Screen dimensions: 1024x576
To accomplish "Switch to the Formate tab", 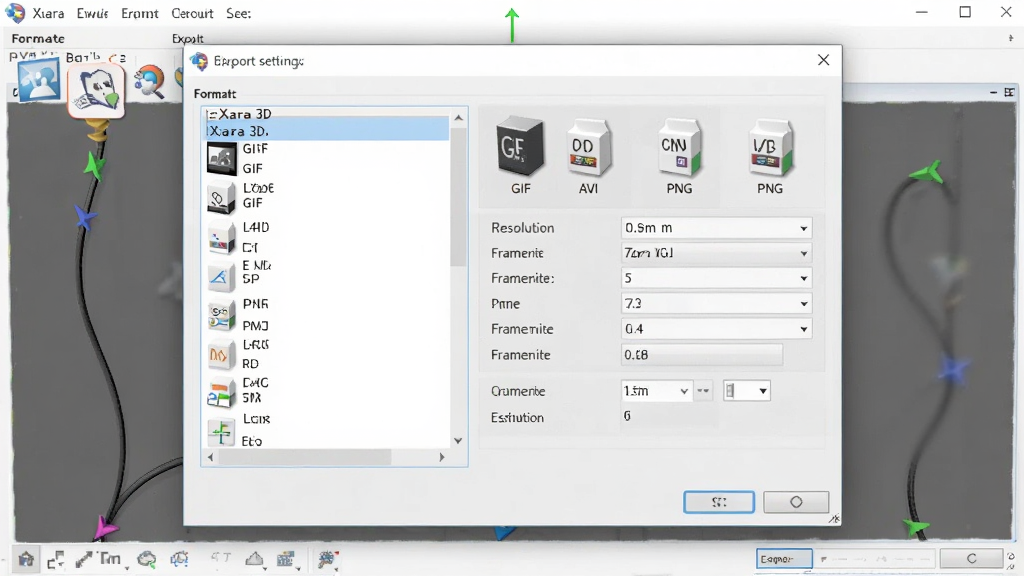I will pyautogui.click(x=38, y=39).
